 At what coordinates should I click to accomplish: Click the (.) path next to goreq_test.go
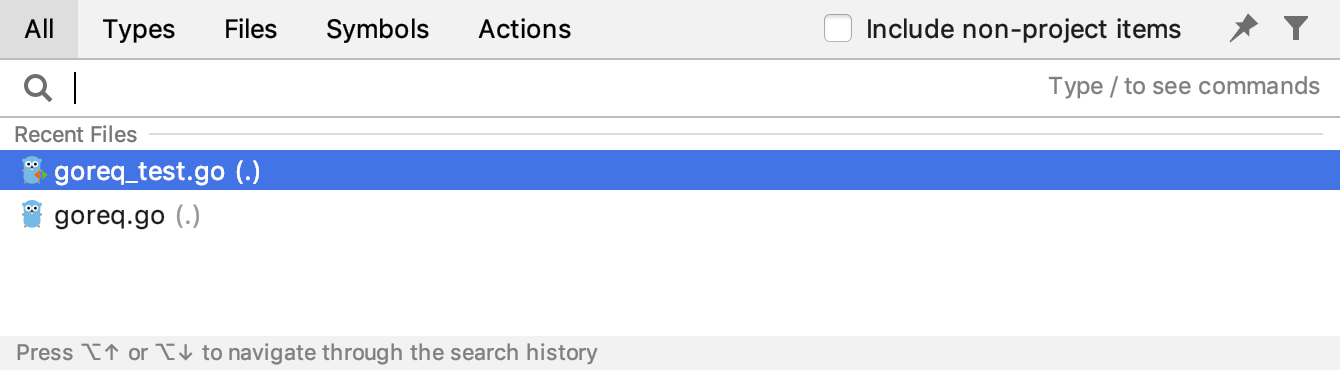tap(248, 171)
